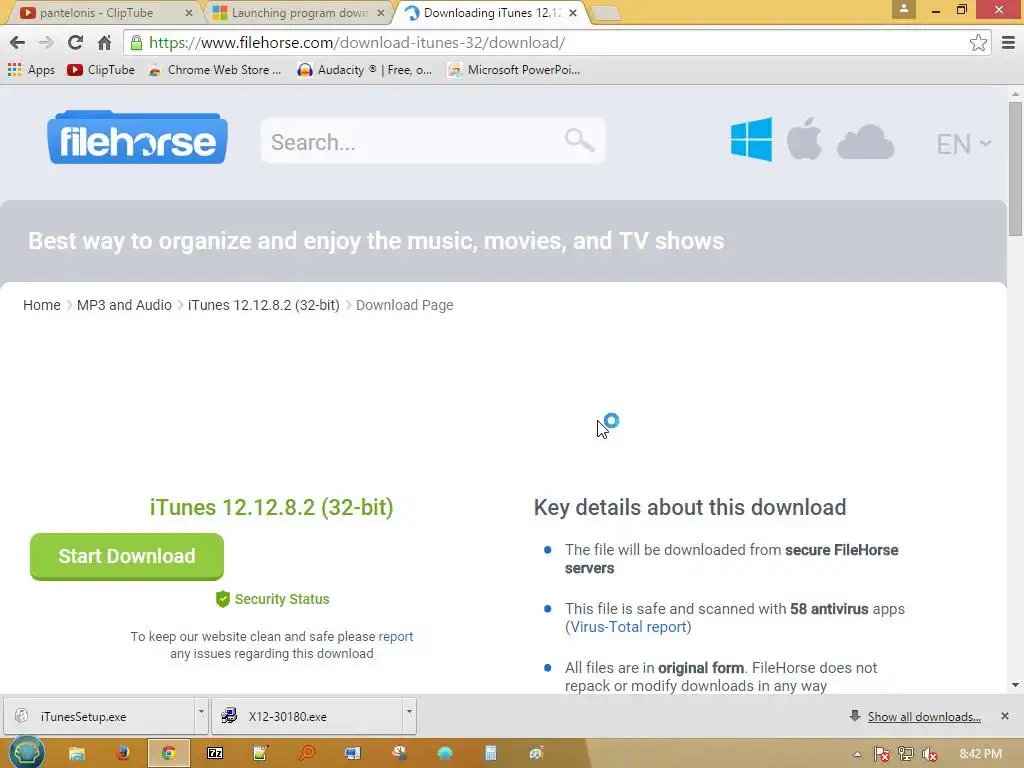1024x768 pixels.
Task: Click Show all downloads link
Action: click(924, 717)
